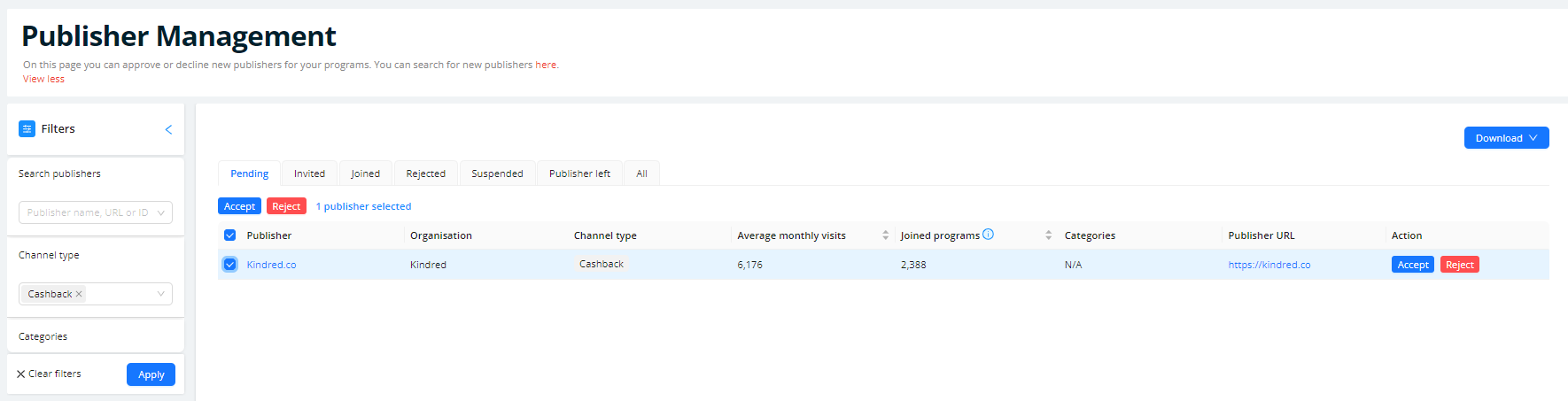Expand the Channel type dropdown
This screenshot has width=1568, height=401.
pyautogui.click(x=160, y=294)
